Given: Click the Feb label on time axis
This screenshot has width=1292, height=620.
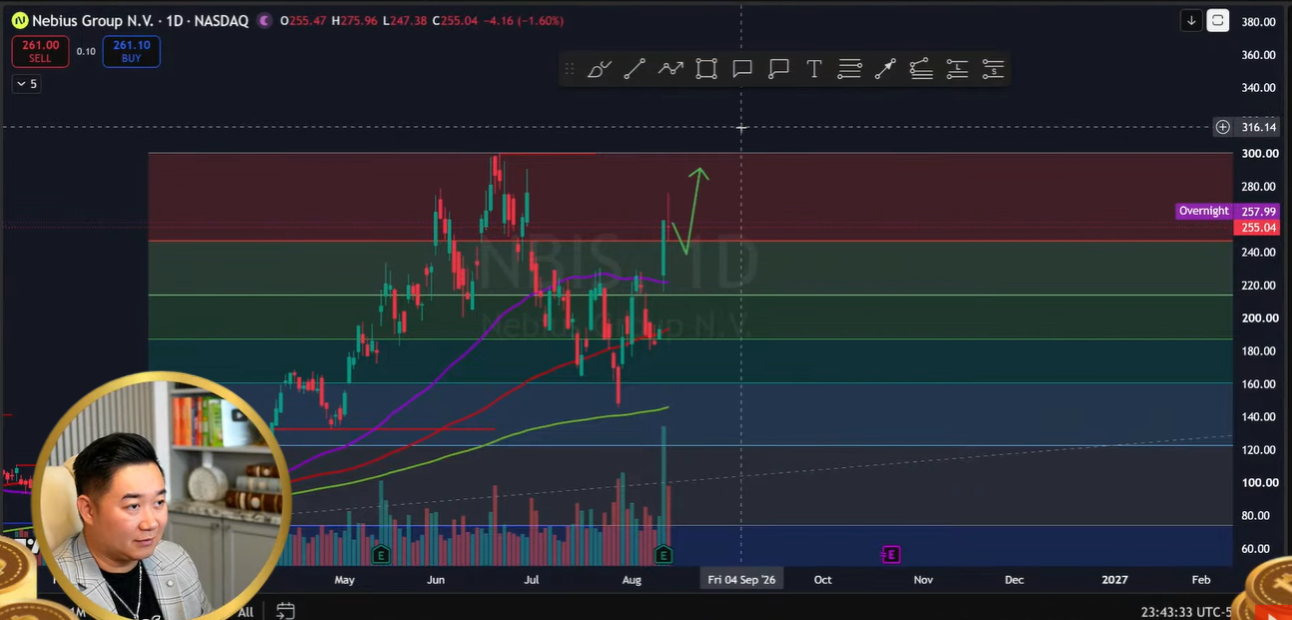Looking at the screenshot, I should pos(1201,580).
